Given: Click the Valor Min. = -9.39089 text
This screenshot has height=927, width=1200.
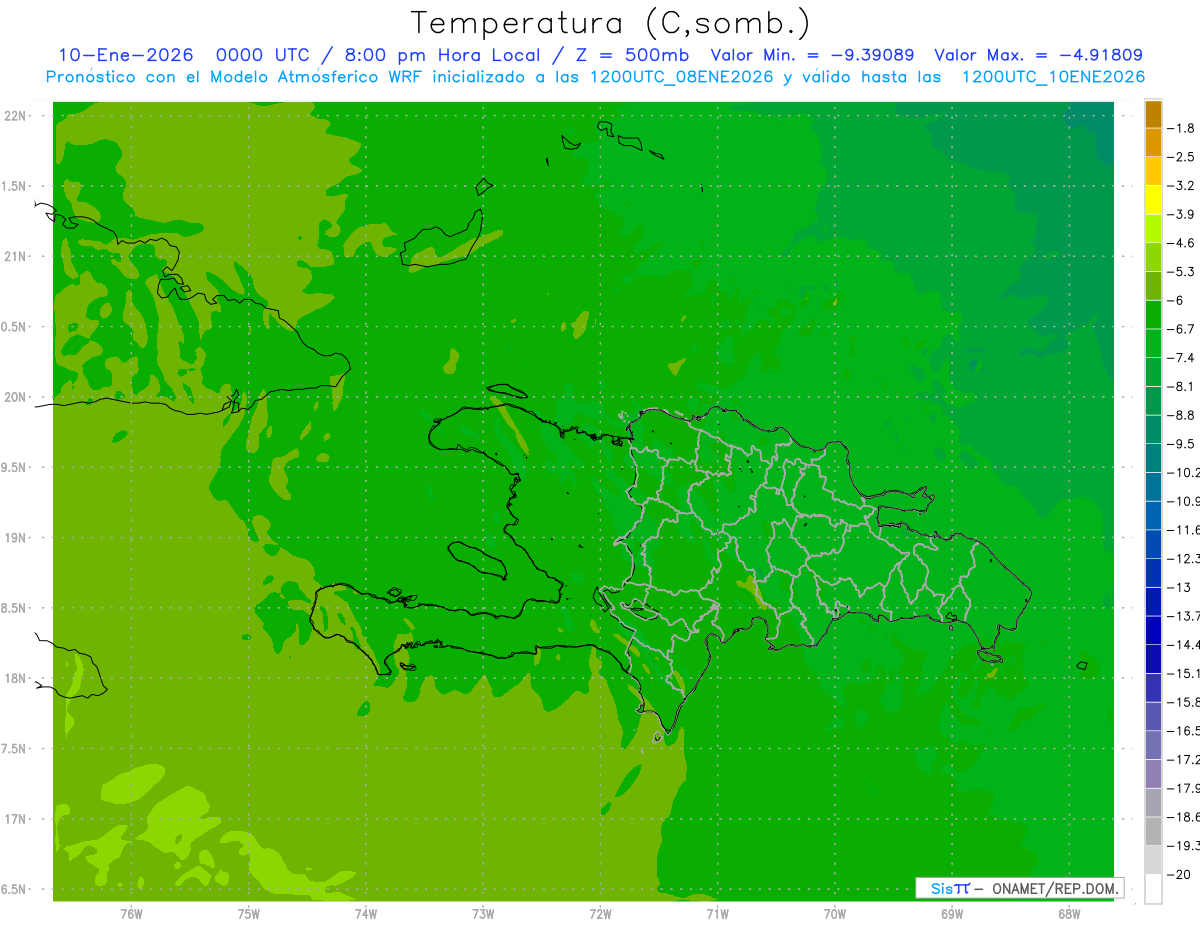Looking at the screenshot, I should tap(812, 55).
